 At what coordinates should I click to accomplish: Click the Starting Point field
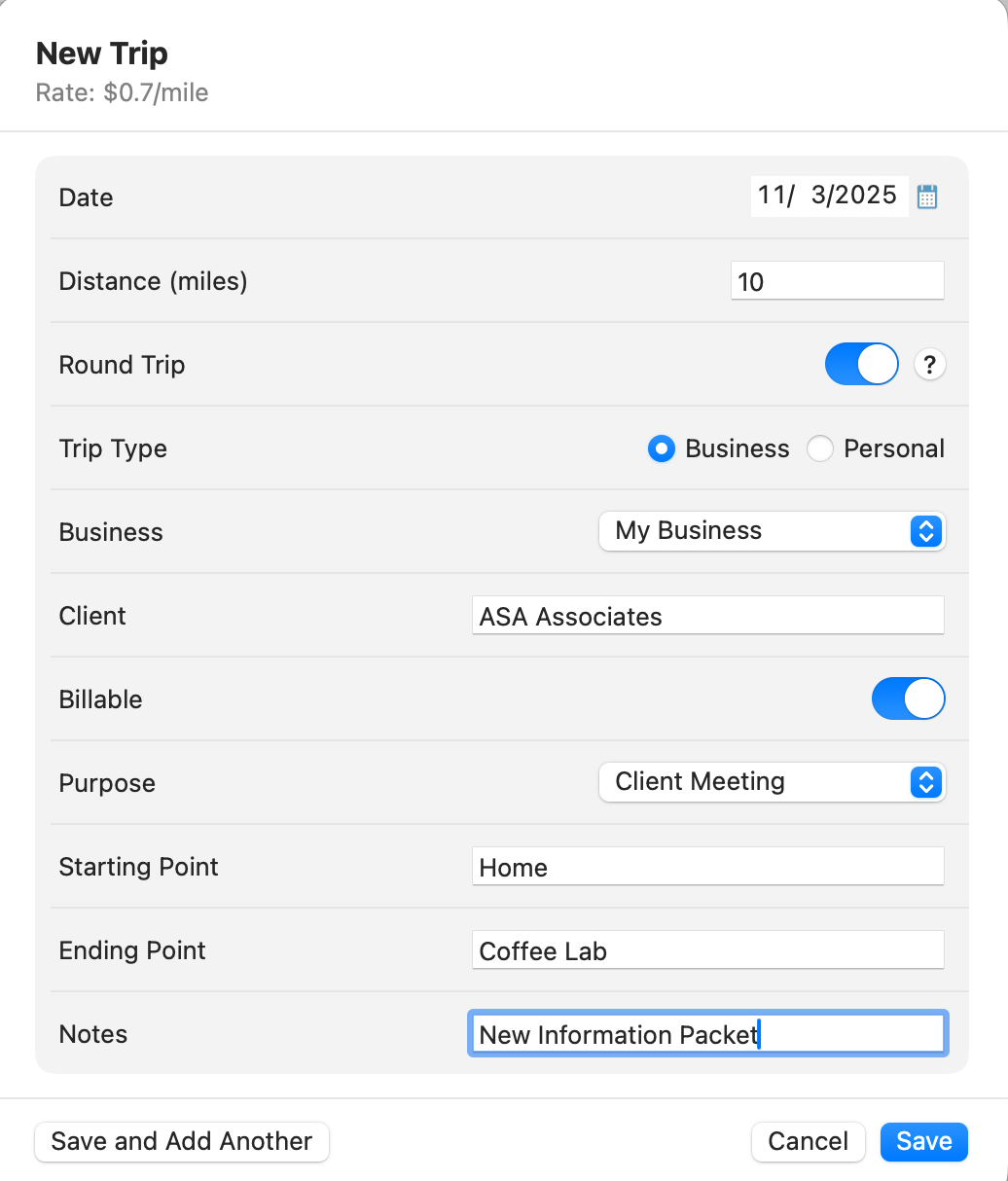tap(707, 867)
